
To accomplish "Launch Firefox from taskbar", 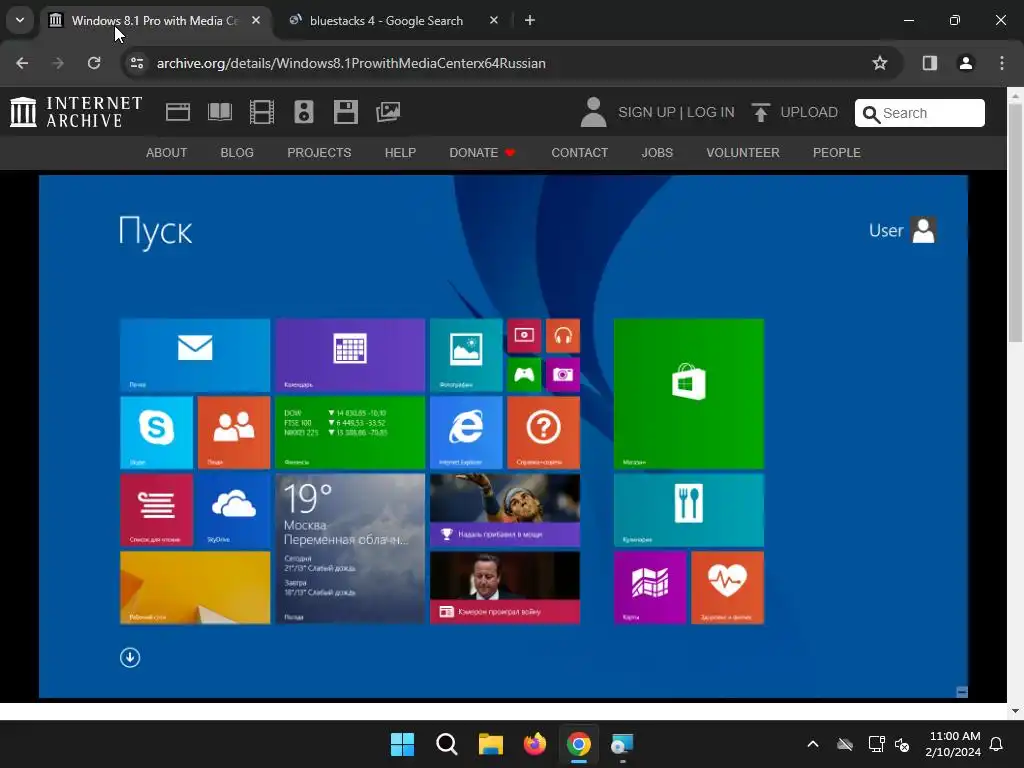I will (535, 744).
